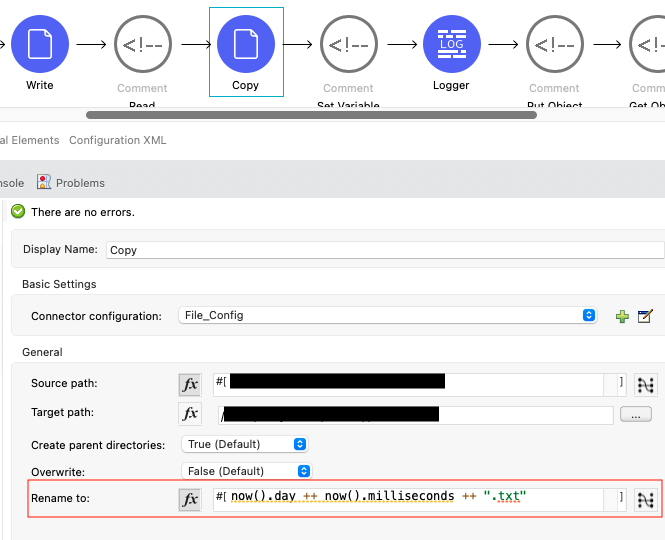Select the commented Put Object node
This screenshot has width=665, height=540.
[554, 44]
